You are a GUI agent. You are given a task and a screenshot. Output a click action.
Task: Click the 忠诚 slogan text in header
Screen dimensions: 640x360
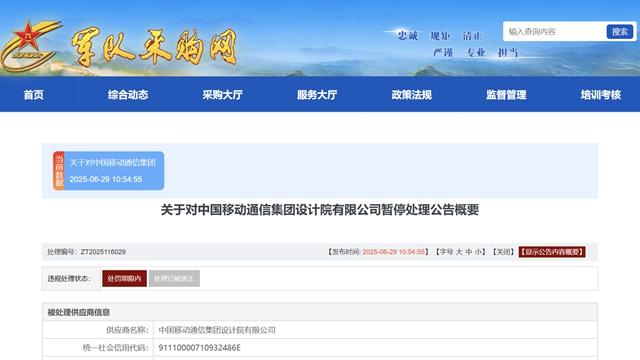[x=408, y=36]
